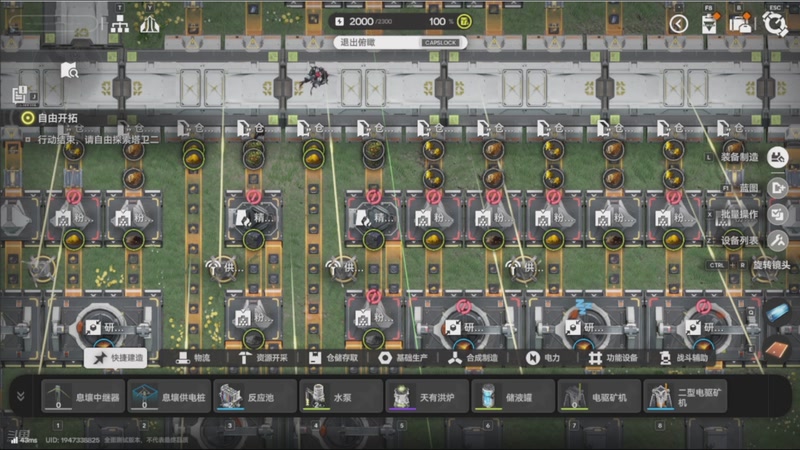Select the yellow 自由开拓 quest marker
The height and width of the screenshot is (450, 800).
tap(28, 118)
